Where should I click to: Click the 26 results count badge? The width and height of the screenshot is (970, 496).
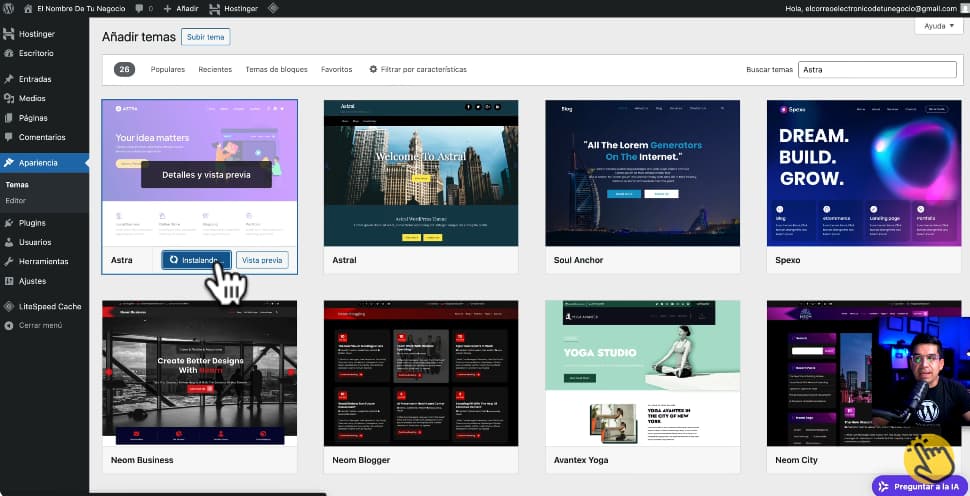tap(124, 69)
